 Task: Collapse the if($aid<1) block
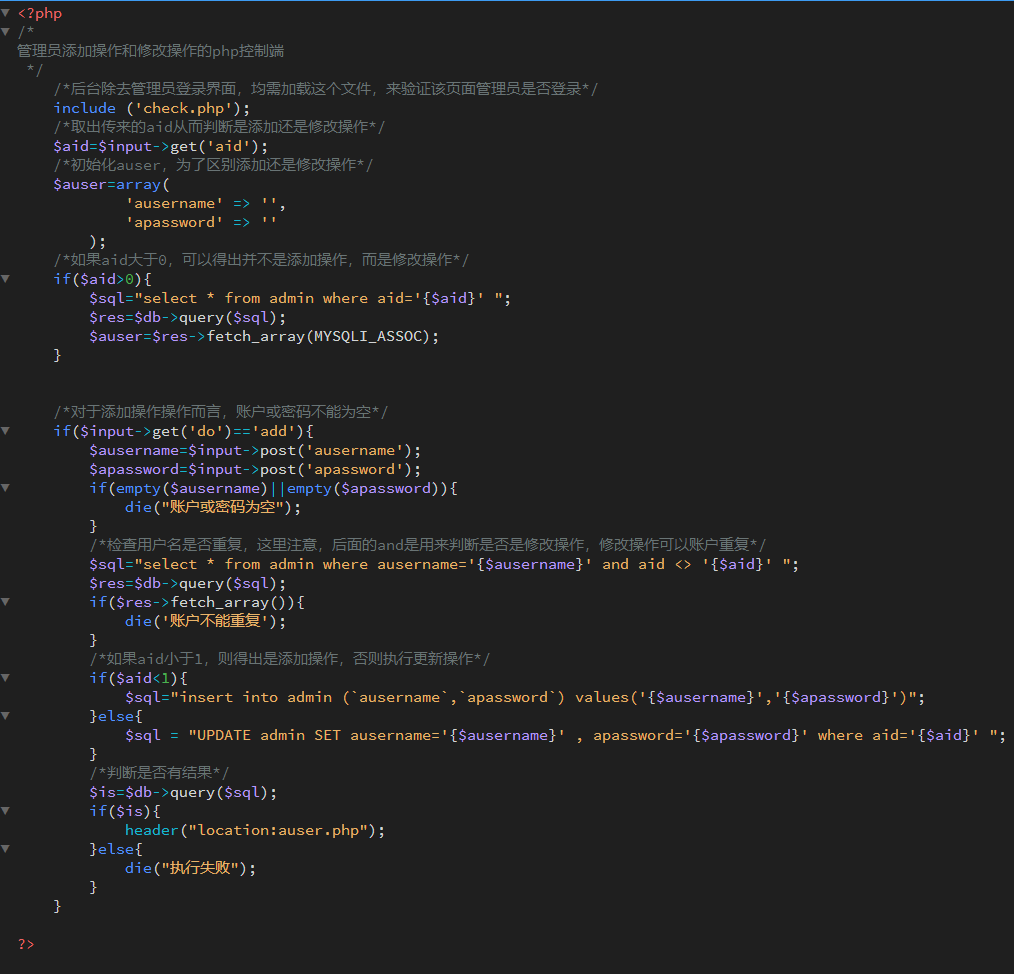pyautogui.click(x=5, y=678)
